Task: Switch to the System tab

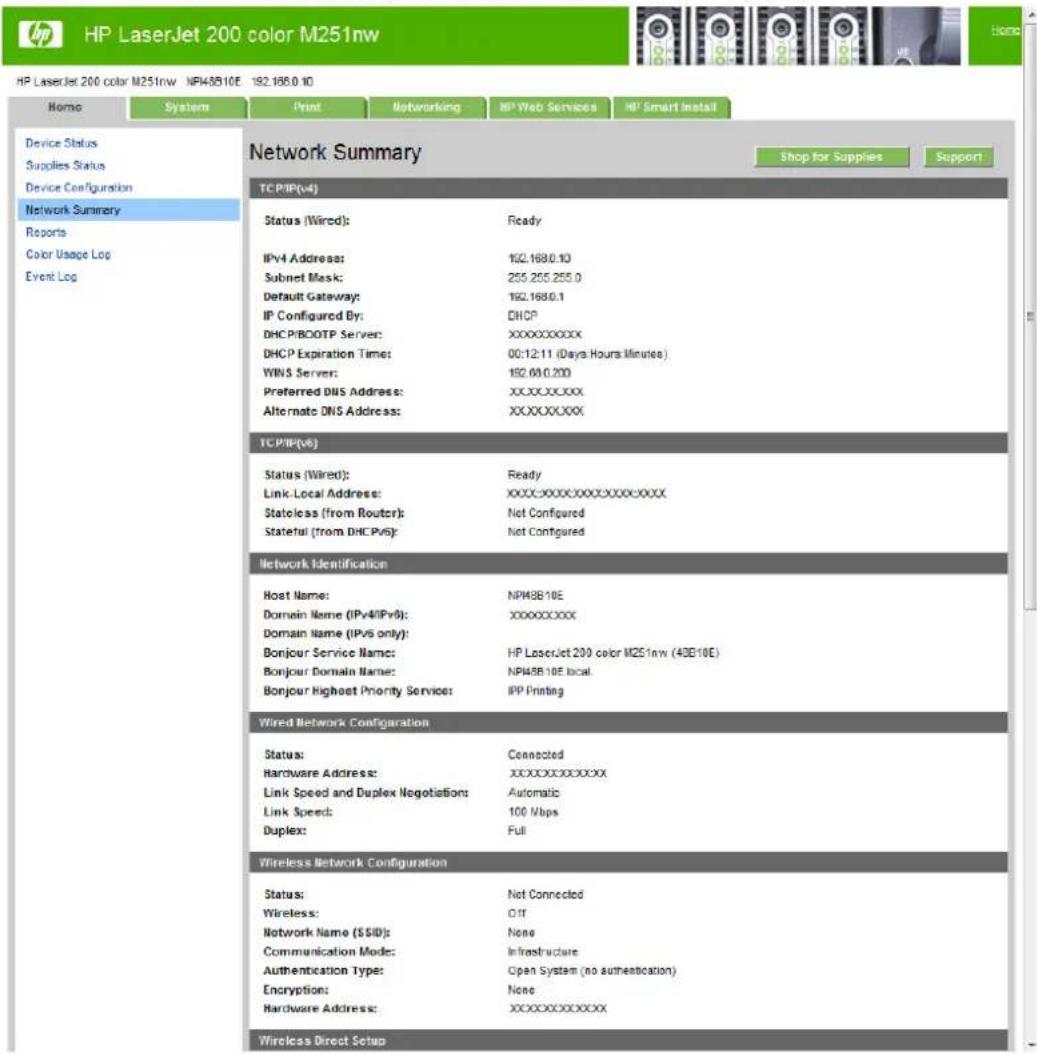Action: tap(188, 108)
